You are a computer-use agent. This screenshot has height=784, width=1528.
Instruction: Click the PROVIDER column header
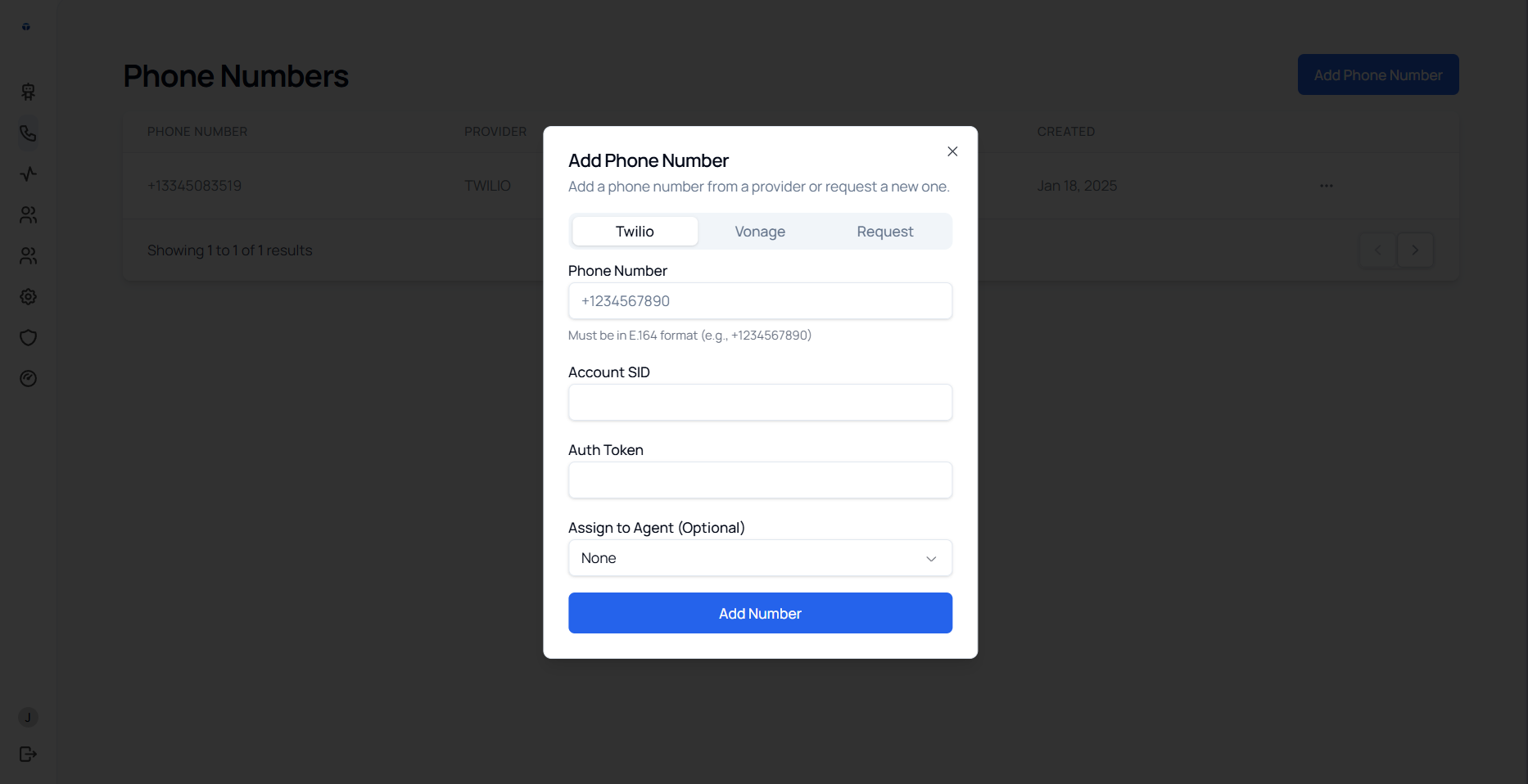tap(495, 132)
